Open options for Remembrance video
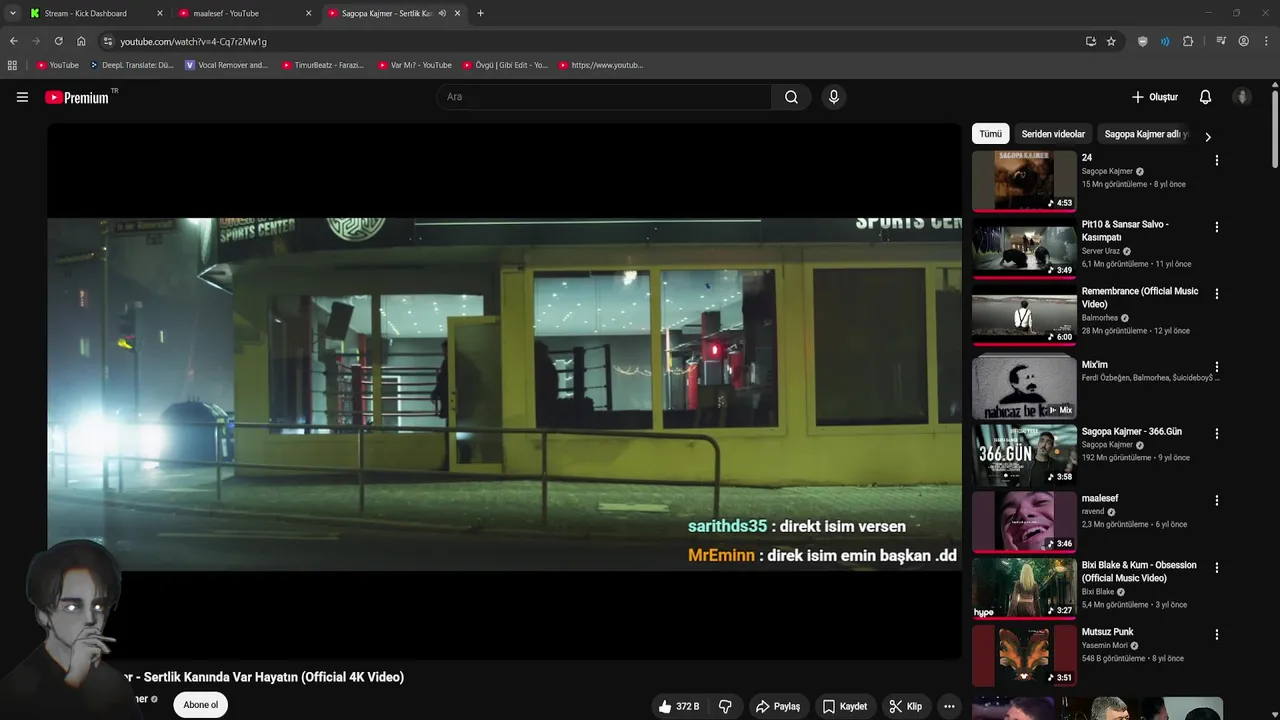The width and height of the screenshot is (1280, 720). click(1216, 294)
